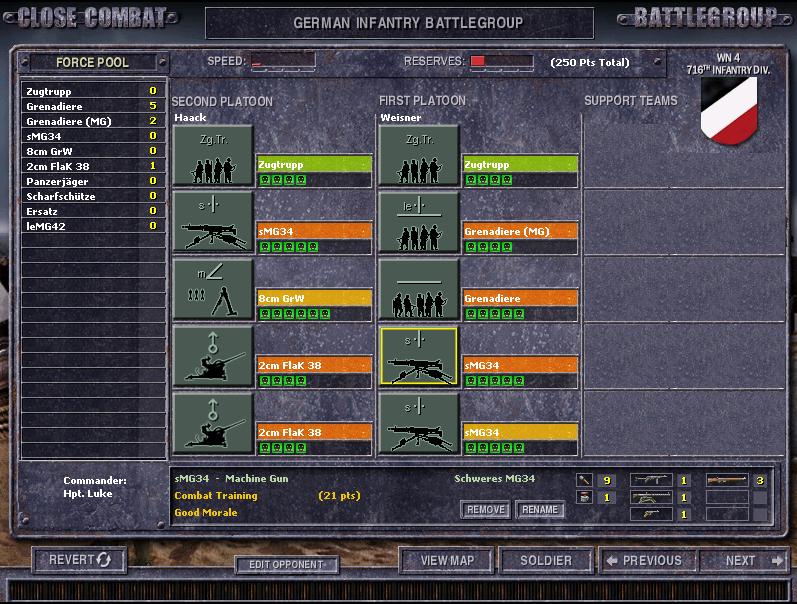Select Second Platoon Zugtrupp unit icon

(x=213, y=156)
